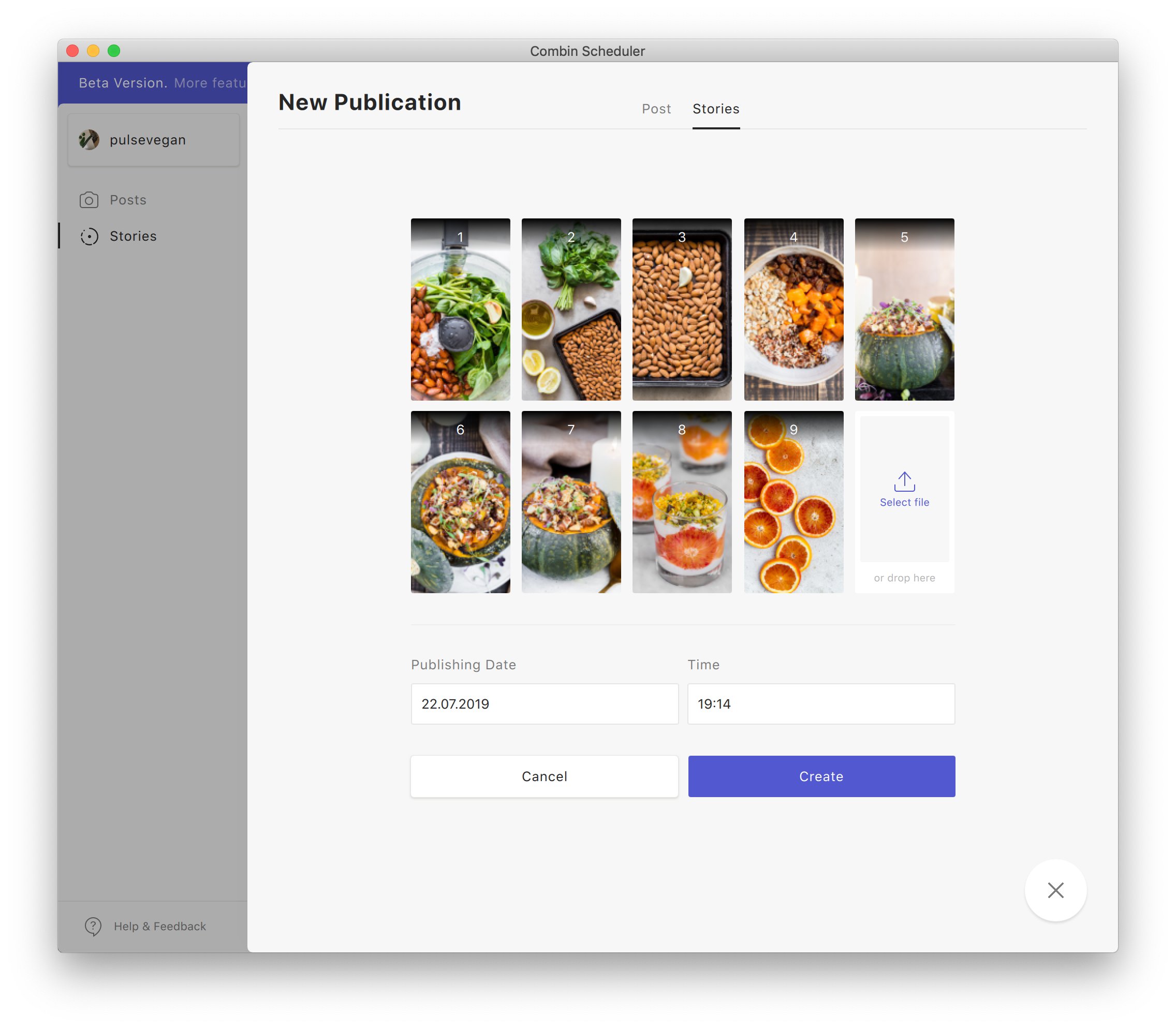Click the Cancel button
This screenshot has width=1176, height=1029.
click(x=544, y=776)
